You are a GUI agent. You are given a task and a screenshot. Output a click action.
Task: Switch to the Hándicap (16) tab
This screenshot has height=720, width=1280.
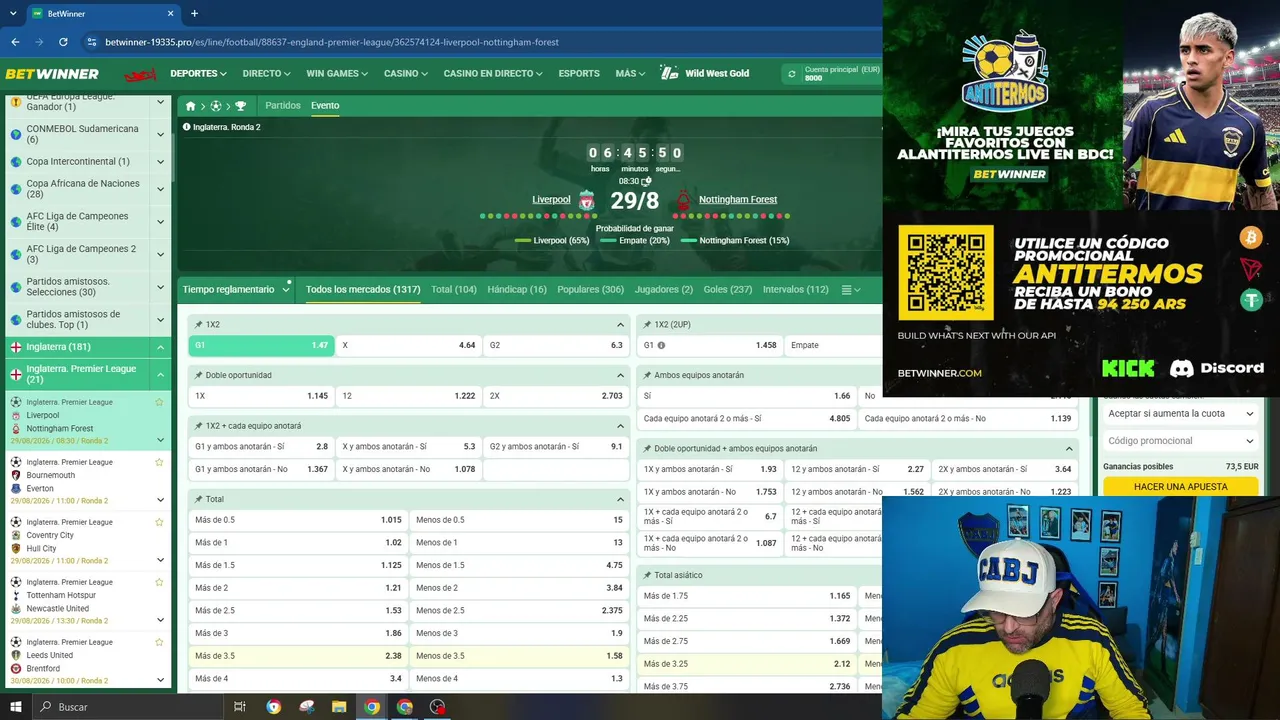[x=517, y=290]
